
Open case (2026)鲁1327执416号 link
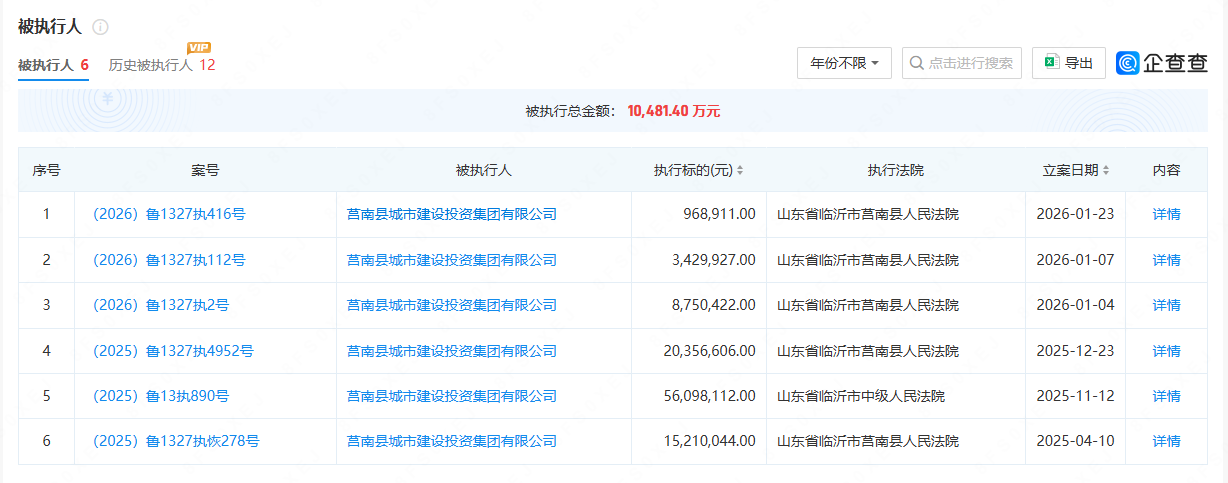169,214
